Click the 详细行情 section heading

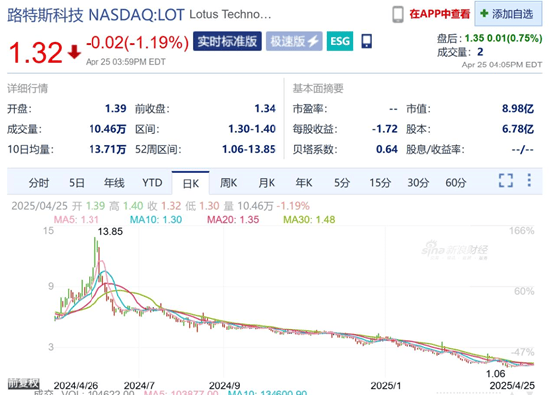pyautogui.click(x=27, y=88)
